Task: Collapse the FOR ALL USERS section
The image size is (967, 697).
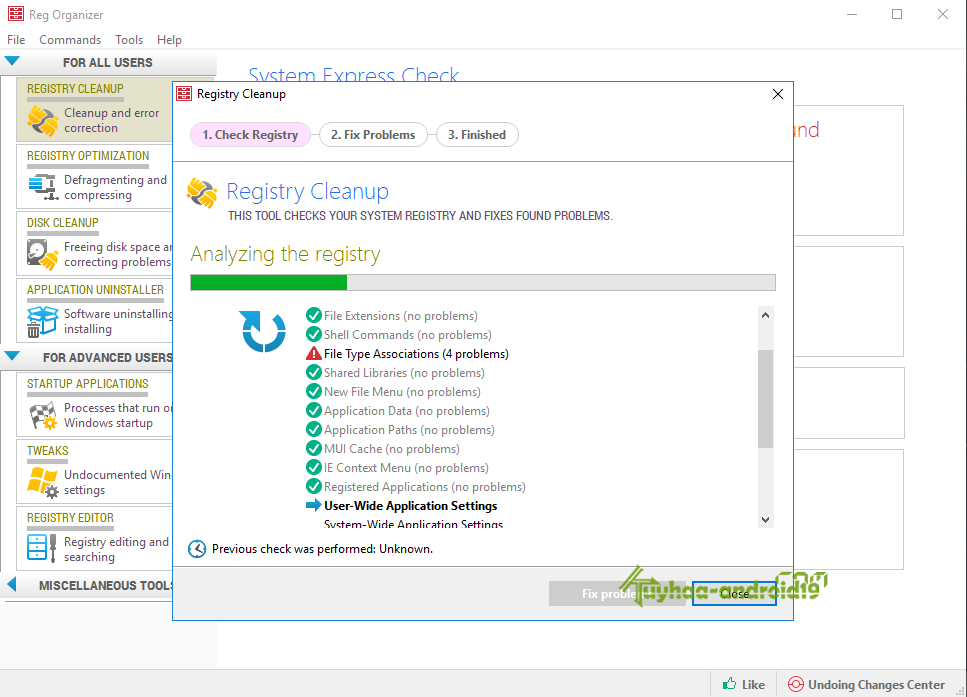Action: (x=12, y=61)
